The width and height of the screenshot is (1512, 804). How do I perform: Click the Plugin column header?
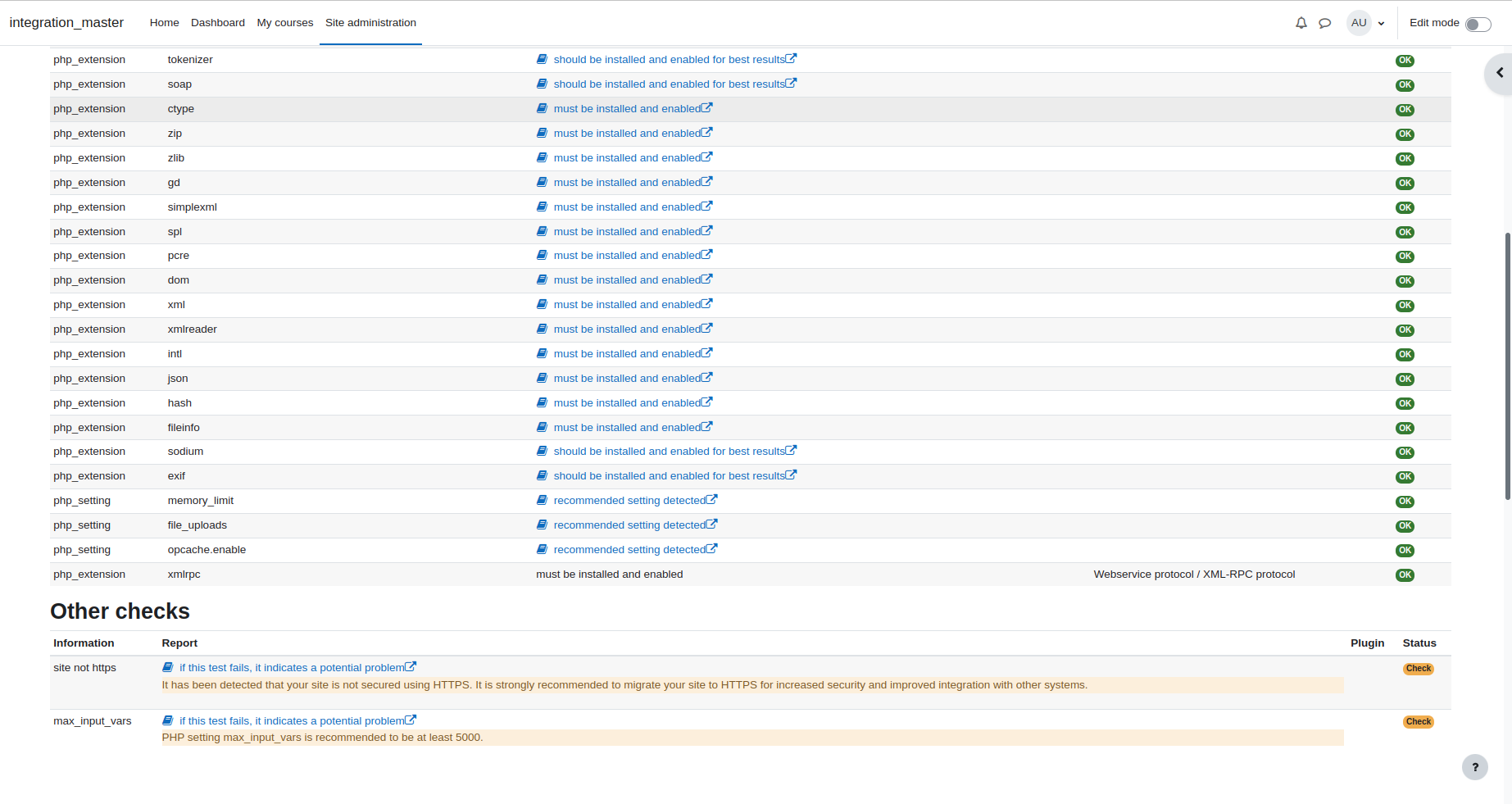coord(1367,643)
